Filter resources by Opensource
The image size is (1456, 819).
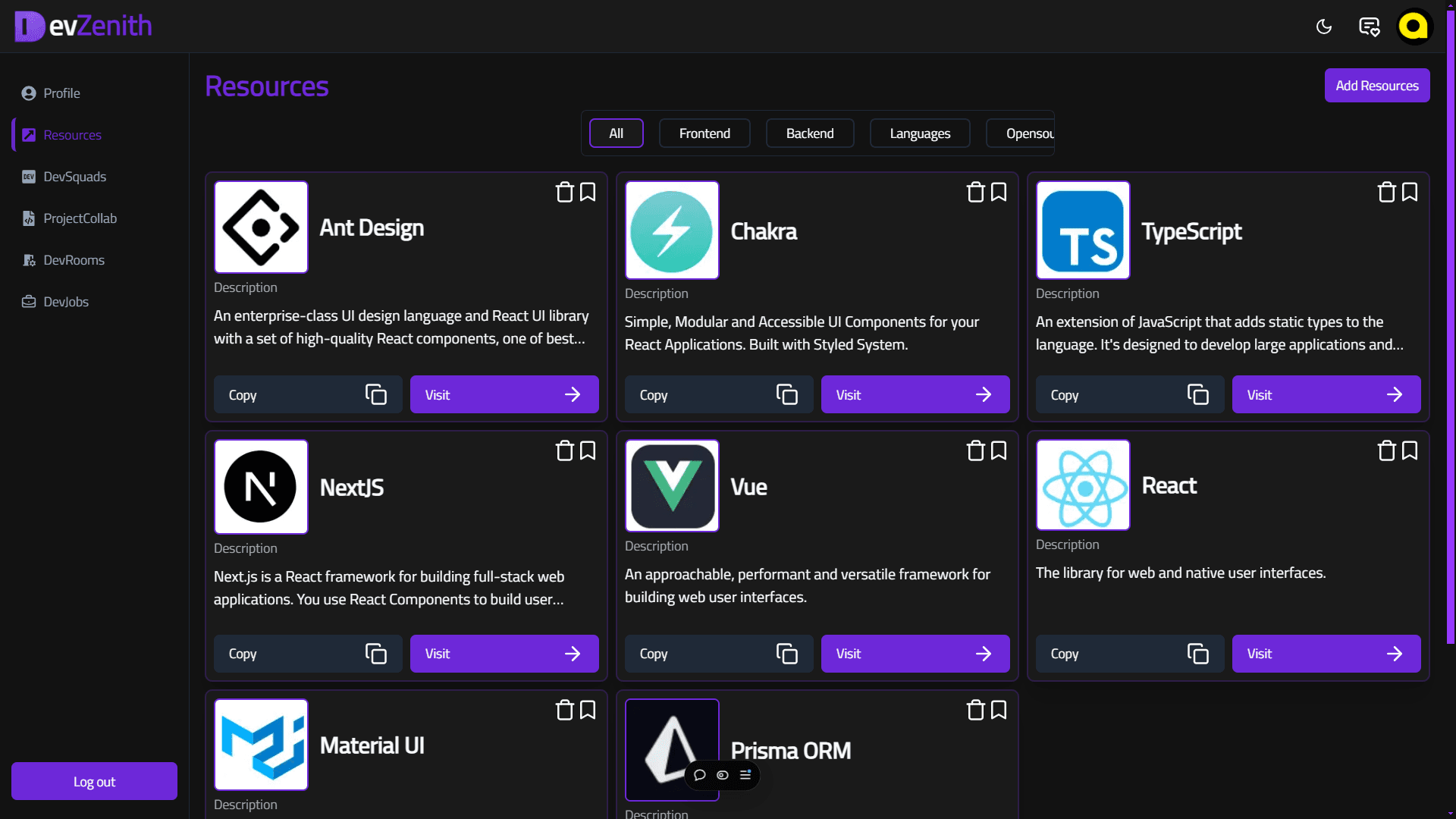pos(1021,133)
